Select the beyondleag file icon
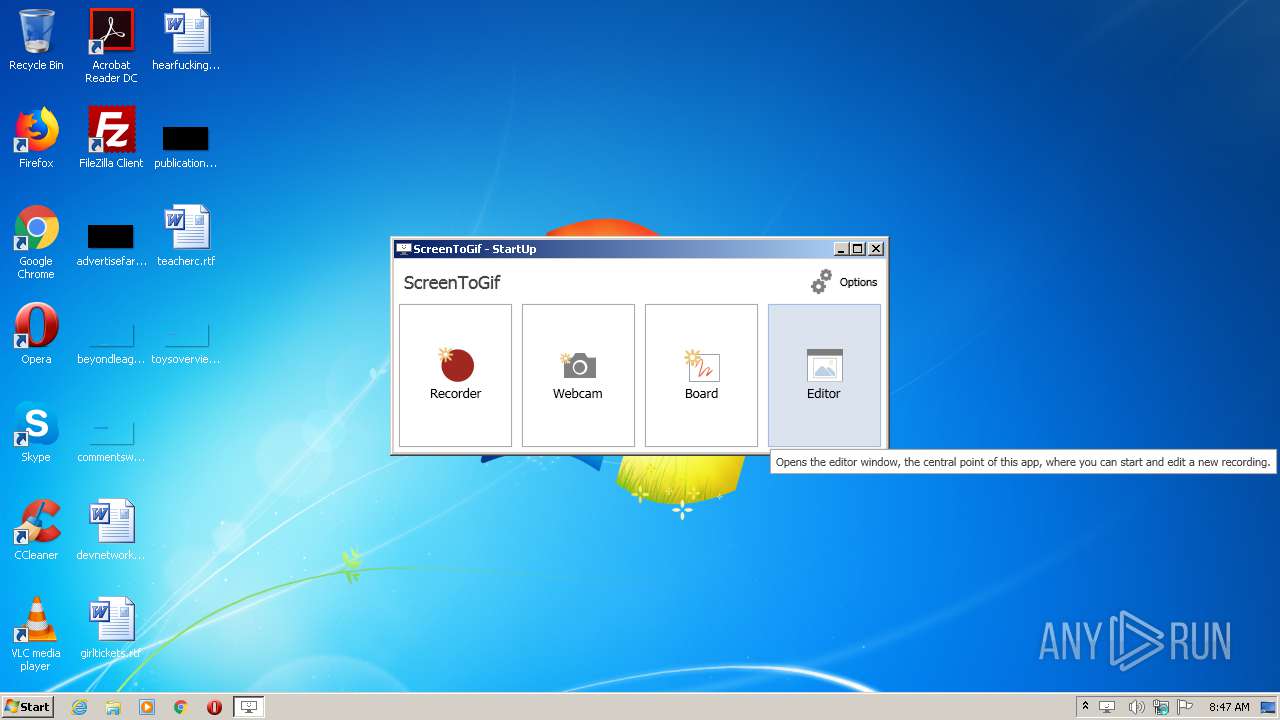Image resolution: width=1280 pixels, height=720 pixels. coord(111,342)
